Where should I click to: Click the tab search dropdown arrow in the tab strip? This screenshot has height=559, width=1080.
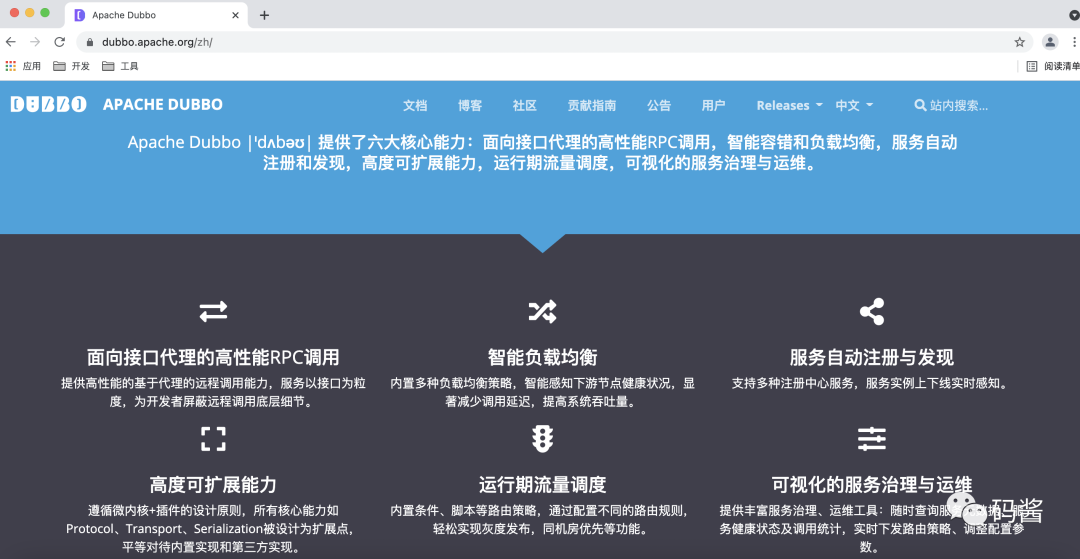1074,15
